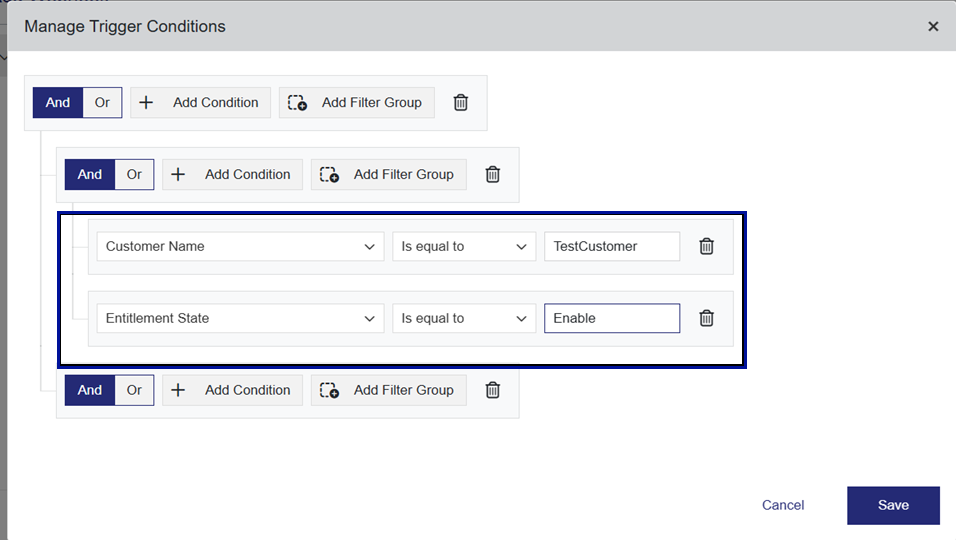Delete the Customer Name condition row
Screen dimensions: 956x540
pos(706,246)
